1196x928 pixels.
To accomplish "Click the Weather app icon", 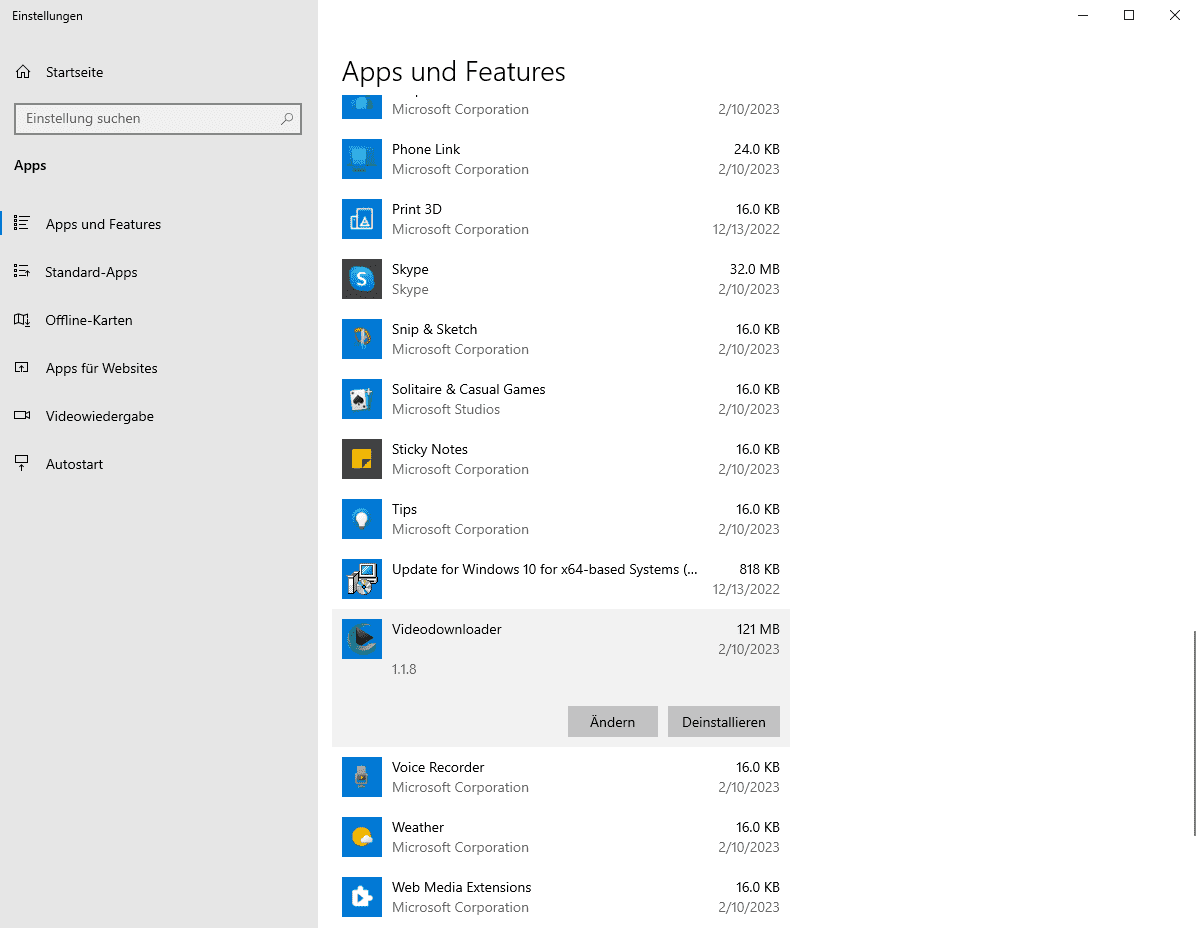I will tap(361, 837).
